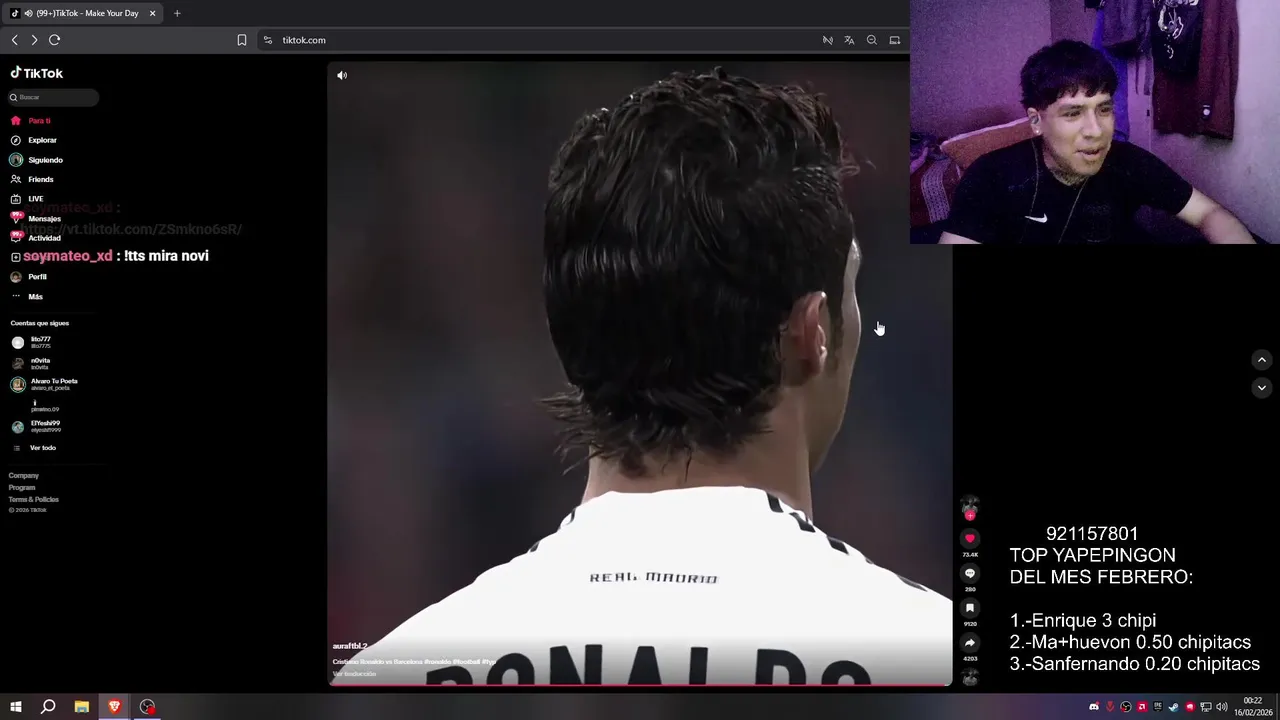Open the spinning sound disc
The width and height of the screenshot is (1280, 720).
pos(969,677)
